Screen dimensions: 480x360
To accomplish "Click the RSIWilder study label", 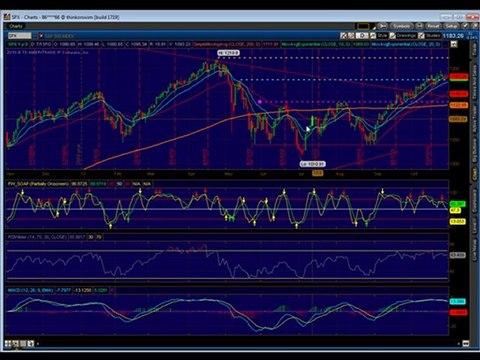I will tap(37, 237).
